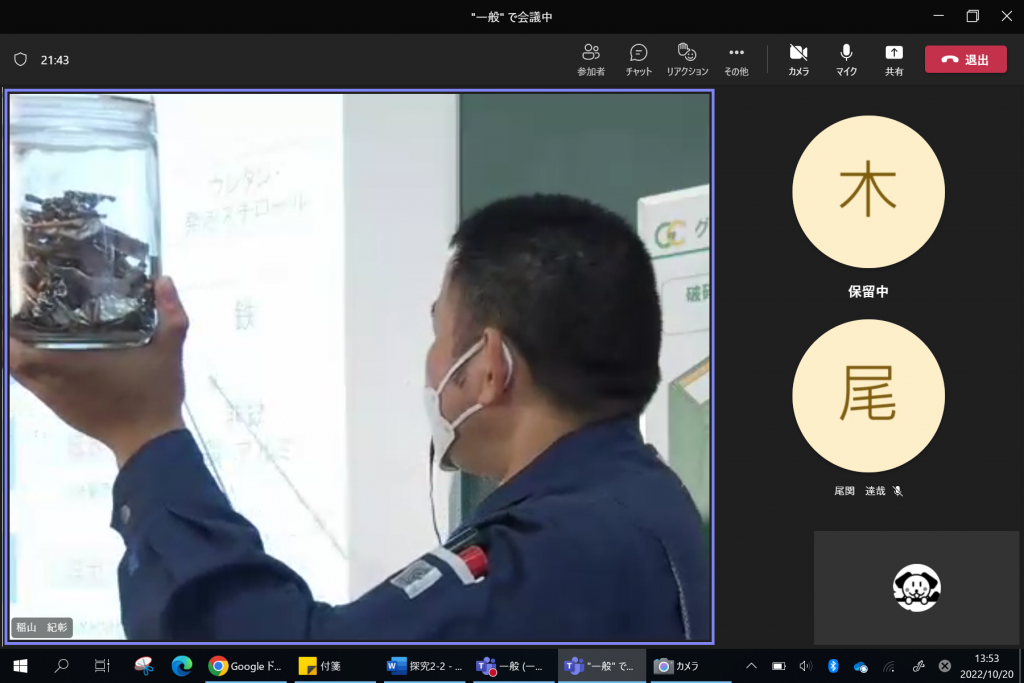
Task: Open the Windows Start menu
Action: pyautogui.click(x=19, y=666)
